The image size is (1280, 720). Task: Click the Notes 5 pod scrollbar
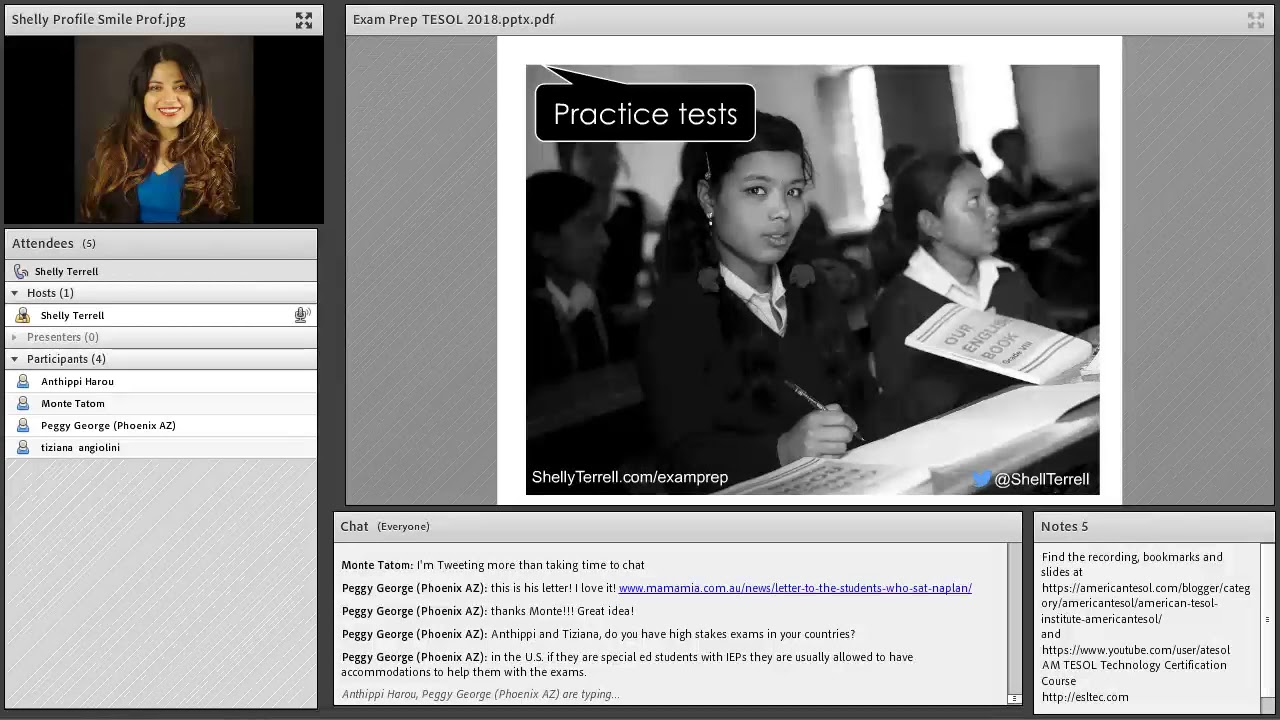pyautogui.click(x=1268, y=620)
